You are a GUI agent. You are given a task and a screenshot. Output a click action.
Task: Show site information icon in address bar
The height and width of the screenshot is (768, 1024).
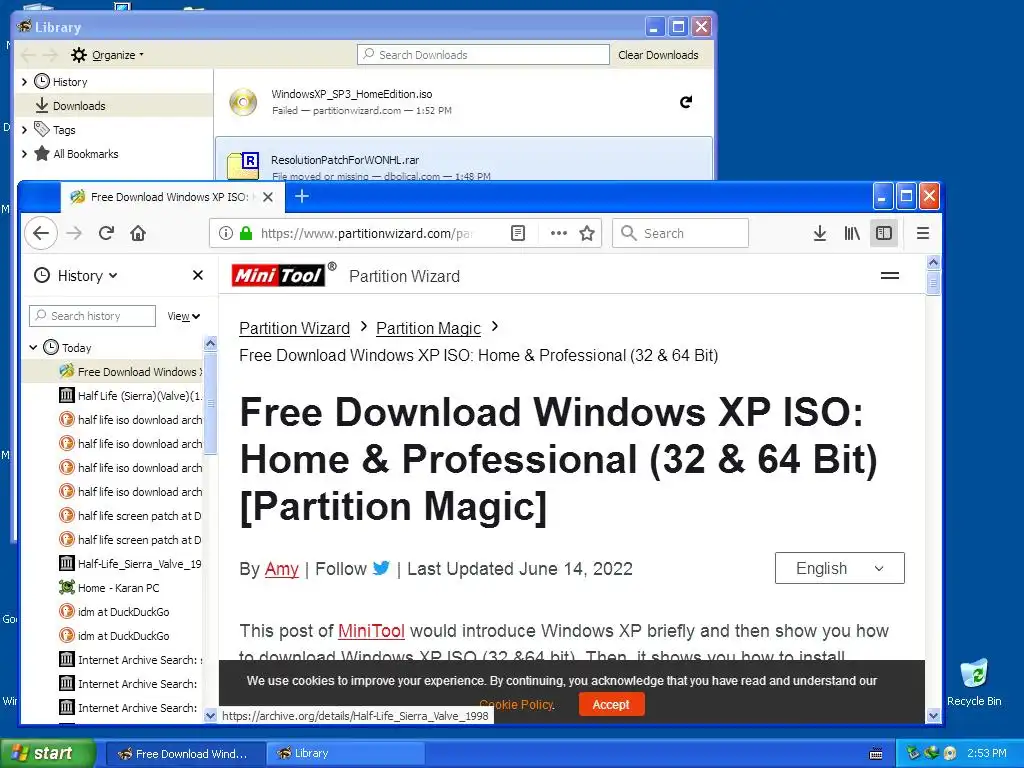pyautogui.click(x=225, y=233)
